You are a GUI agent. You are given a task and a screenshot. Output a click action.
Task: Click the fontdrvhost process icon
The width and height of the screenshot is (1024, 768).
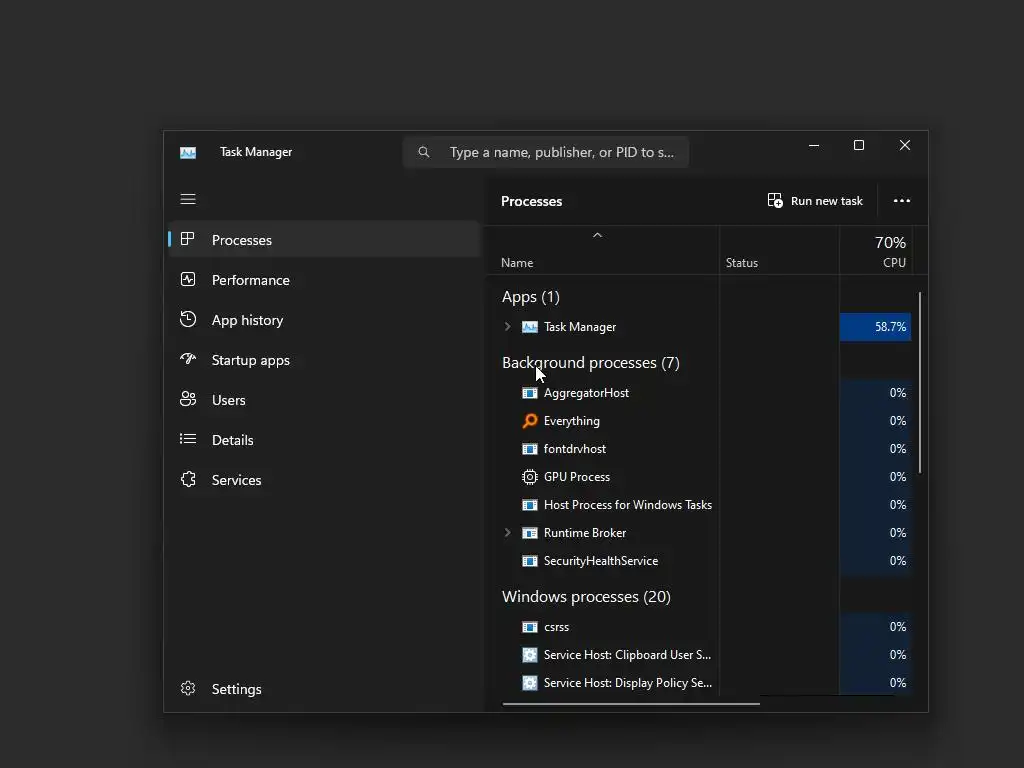pyautogui.click(x=530, y=449)
